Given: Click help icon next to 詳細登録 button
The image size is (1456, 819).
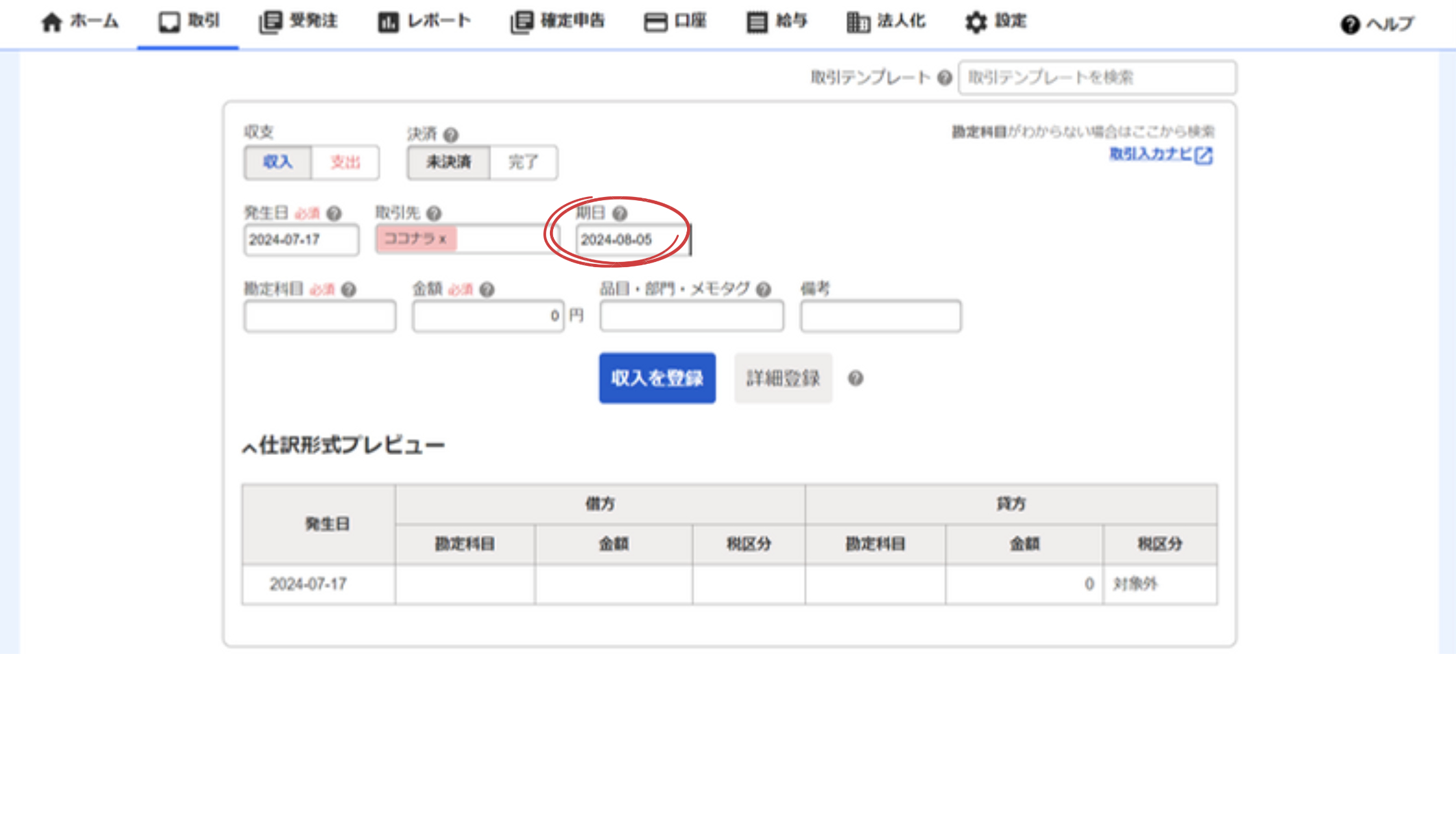Looking at the screenshot, I should pyautogui.click(x=855, y=378).
